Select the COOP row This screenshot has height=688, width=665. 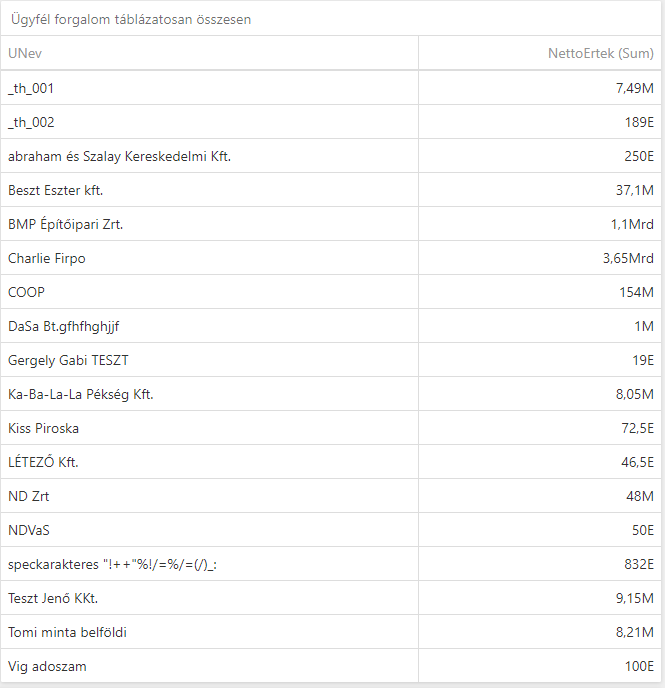(x=27, y=292)
